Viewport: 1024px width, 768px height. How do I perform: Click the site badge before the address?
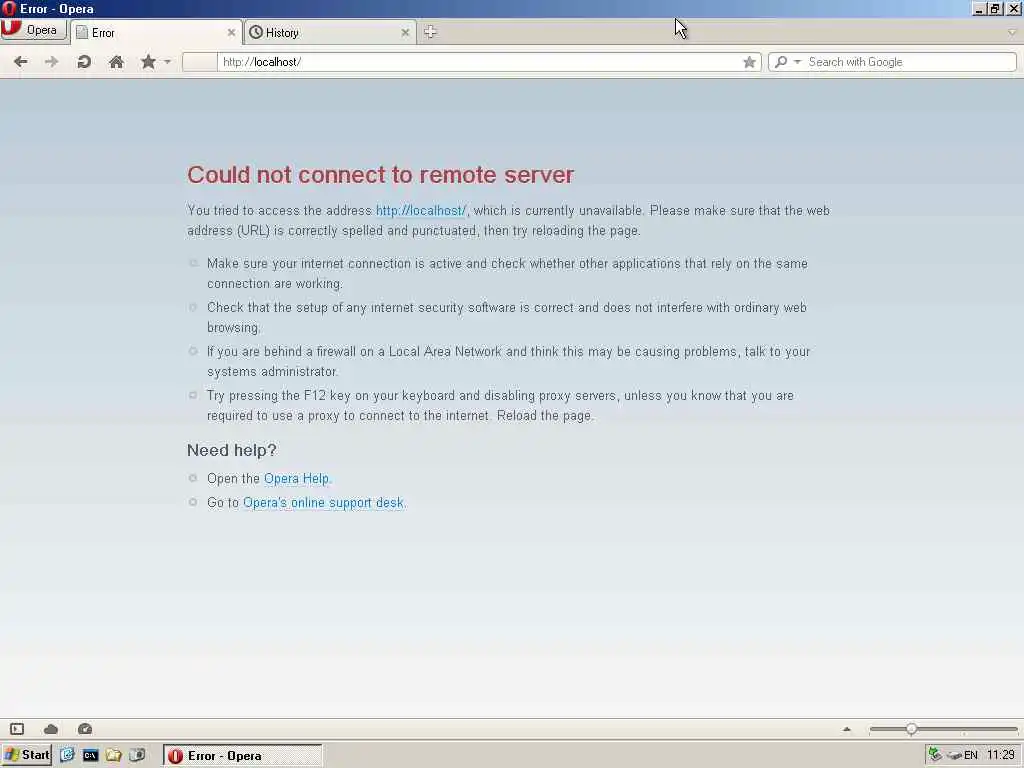tap(199, 62)
